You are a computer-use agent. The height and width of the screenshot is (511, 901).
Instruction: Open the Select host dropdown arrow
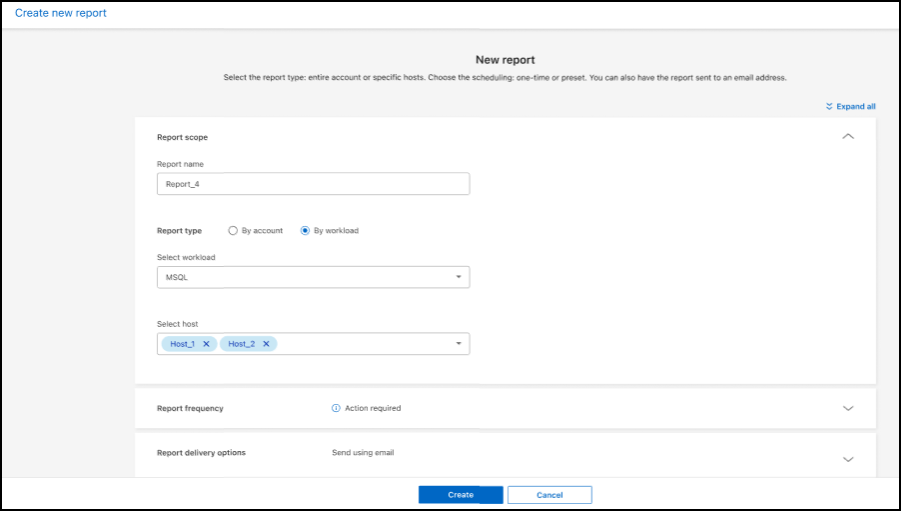pyautogui.click(x=458, y=344)
